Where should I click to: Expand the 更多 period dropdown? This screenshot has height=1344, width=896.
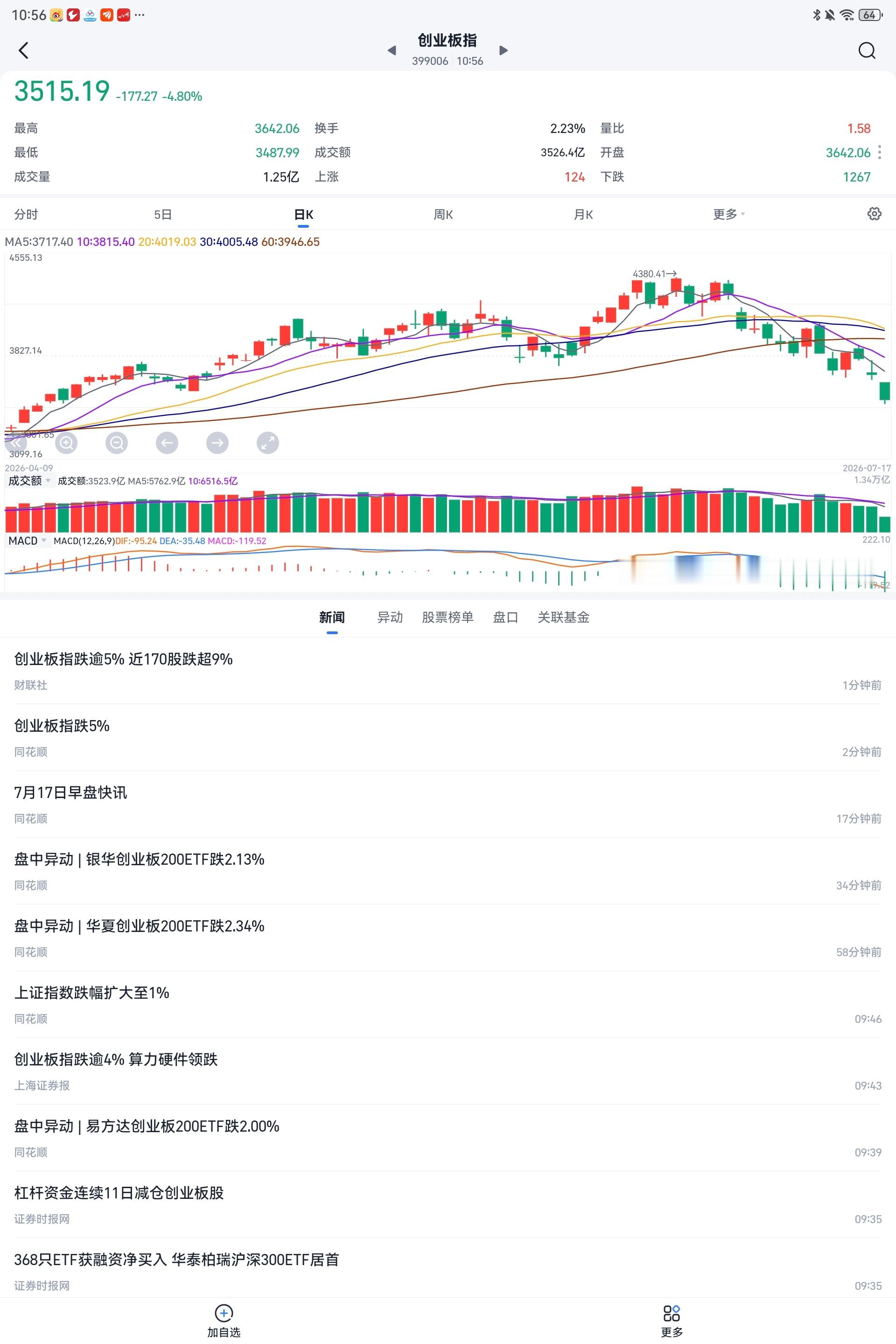pyautogui.click(x=729, y=214)
